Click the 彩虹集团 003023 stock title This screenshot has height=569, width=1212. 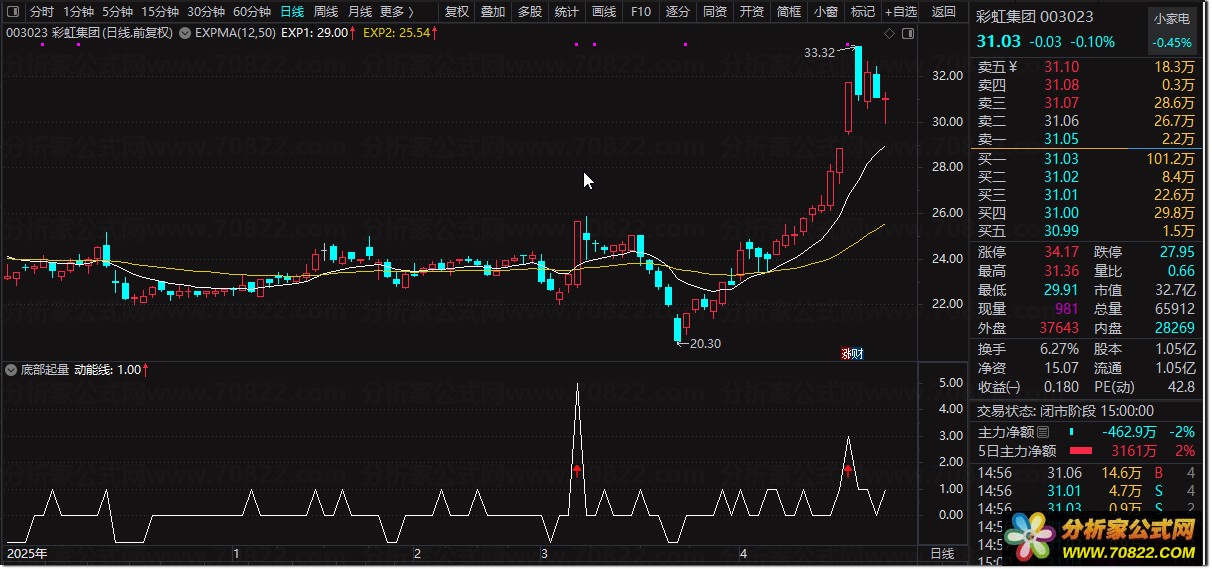pyautogui.click(x=1035, y=17)
